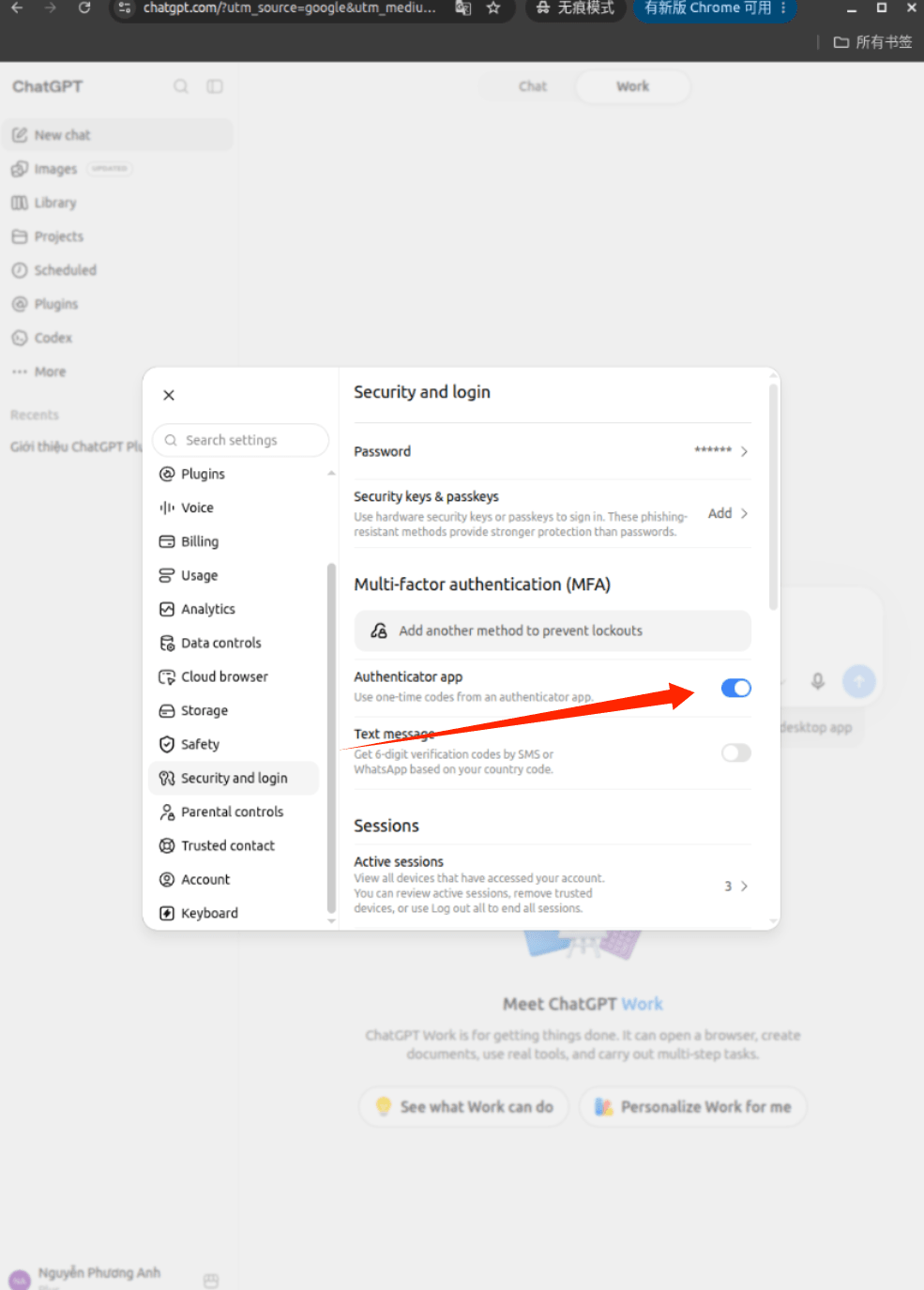Click the Parental controls icon
Screen dimensions: 924x1290
tap(167, 812)
